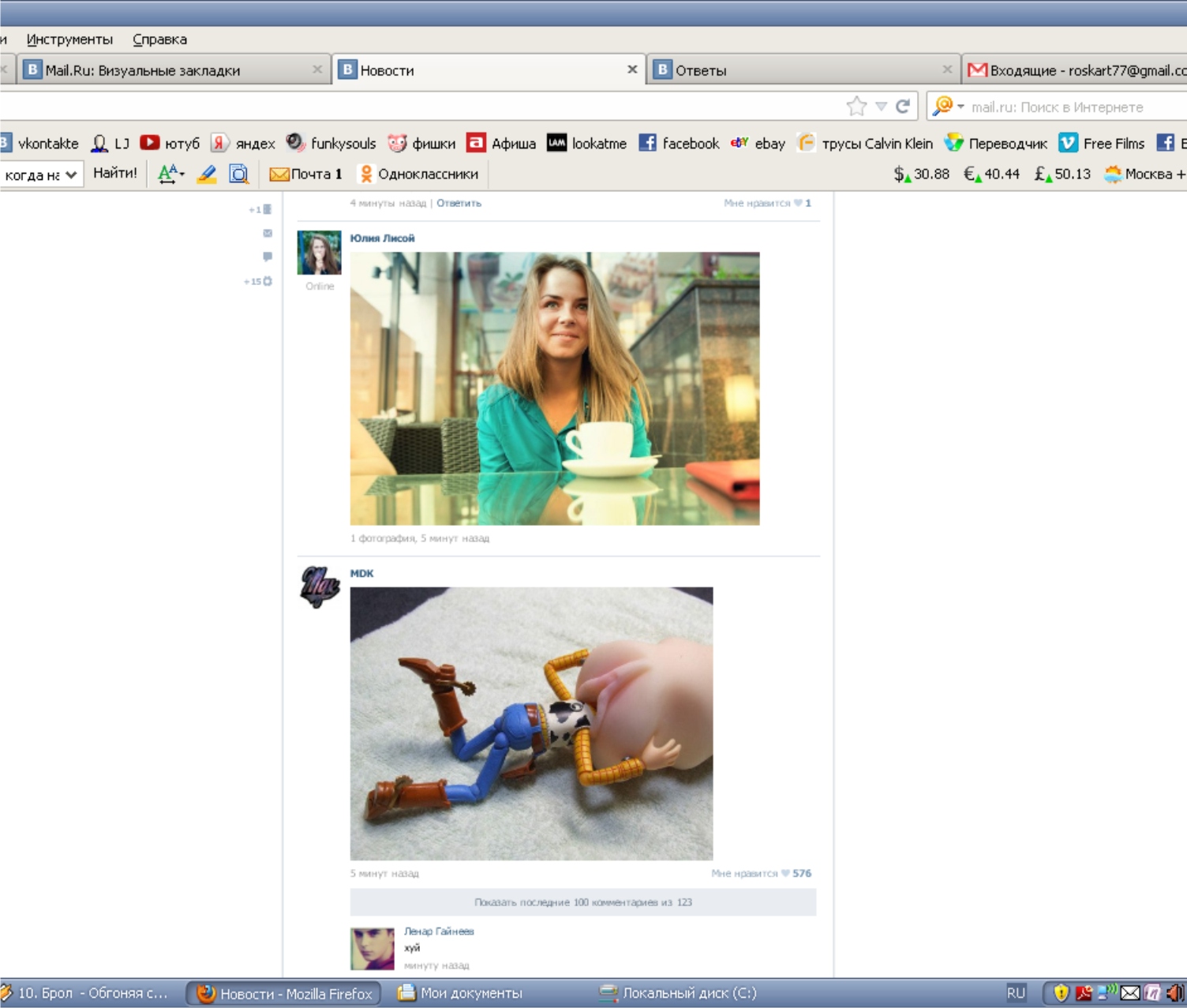The image size is (1187, 1008).
Task: Open the ebay bookmark
Action: (x=758, y=143)
